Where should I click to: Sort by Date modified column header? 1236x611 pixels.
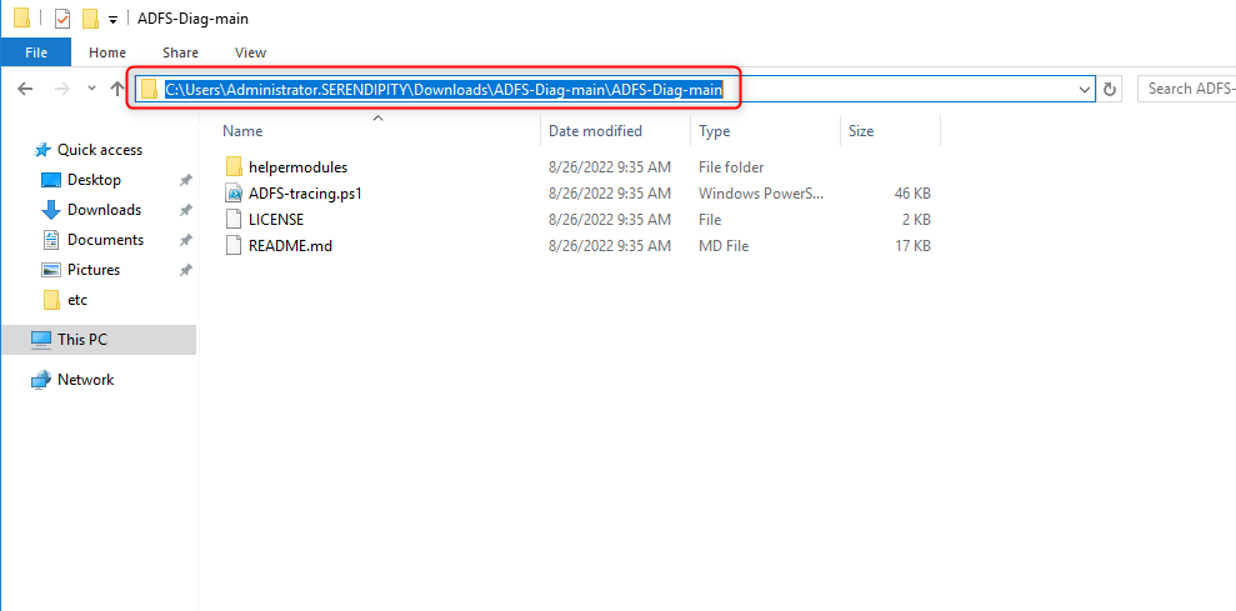pos(595,131)
